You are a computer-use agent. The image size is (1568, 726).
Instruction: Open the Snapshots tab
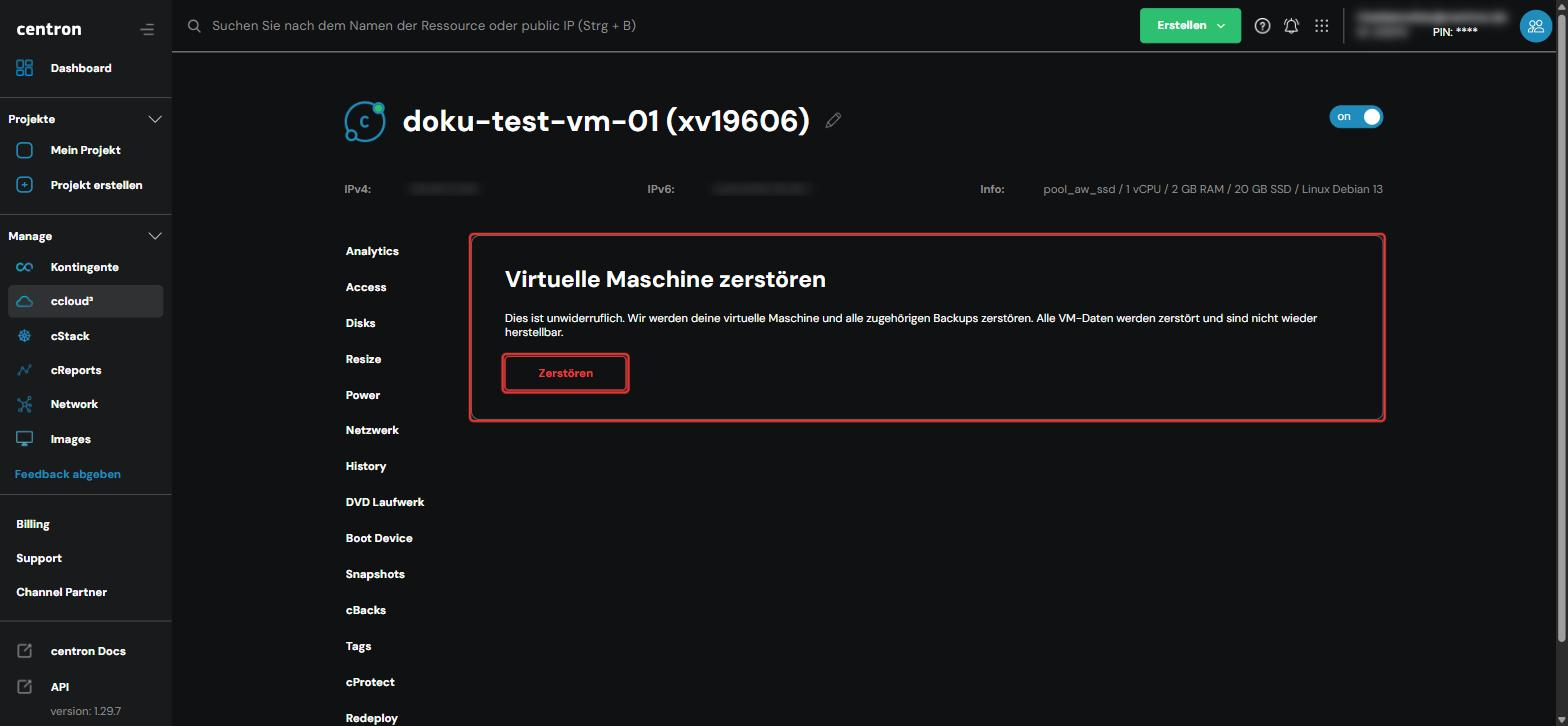375,574
